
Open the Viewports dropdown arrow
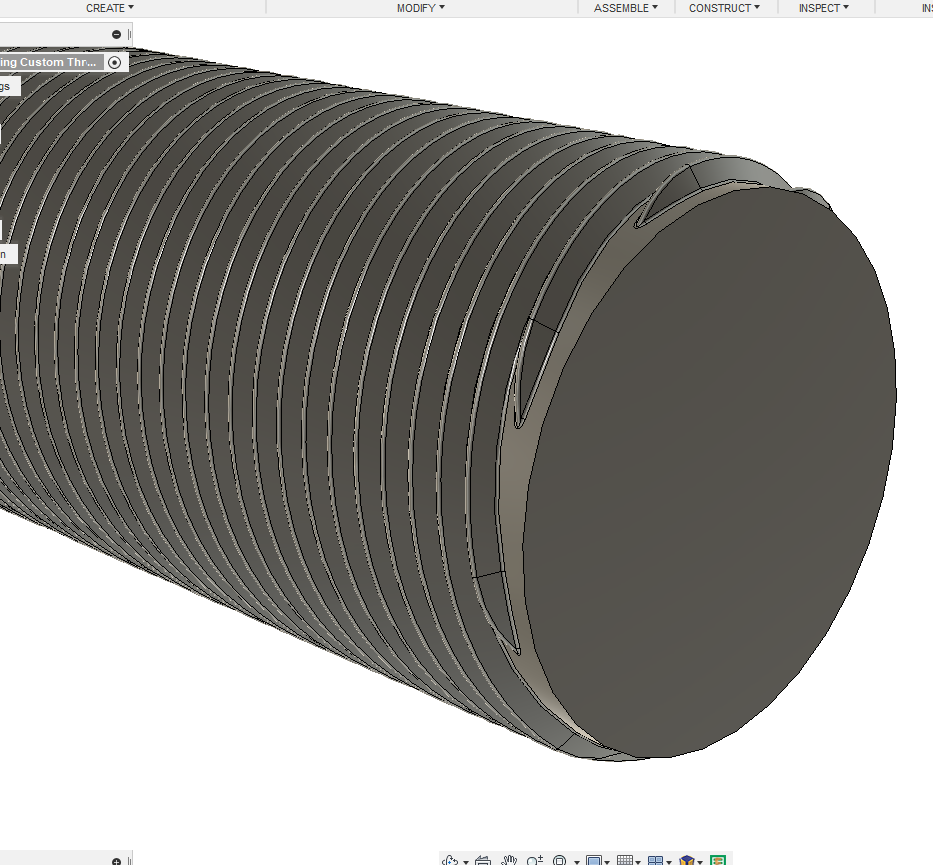click(x=669, y=860)
